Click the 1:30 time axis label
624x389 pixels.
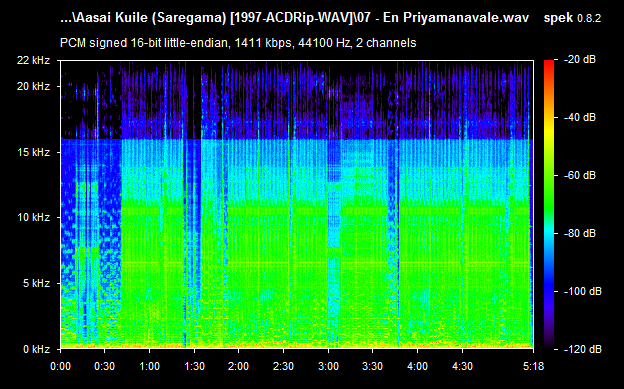(194, 366)
